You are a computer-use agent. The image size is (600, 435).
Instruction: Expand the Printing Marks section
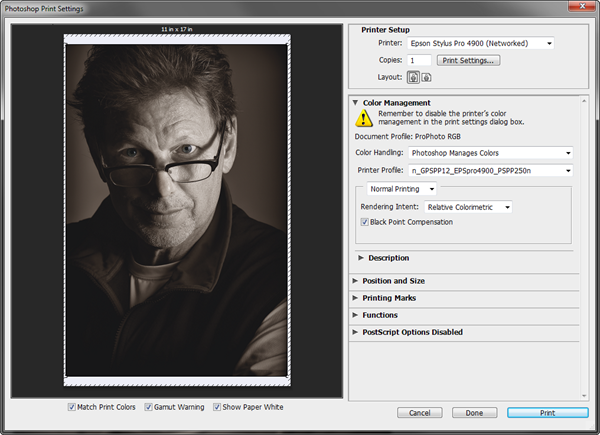point(355,298)
